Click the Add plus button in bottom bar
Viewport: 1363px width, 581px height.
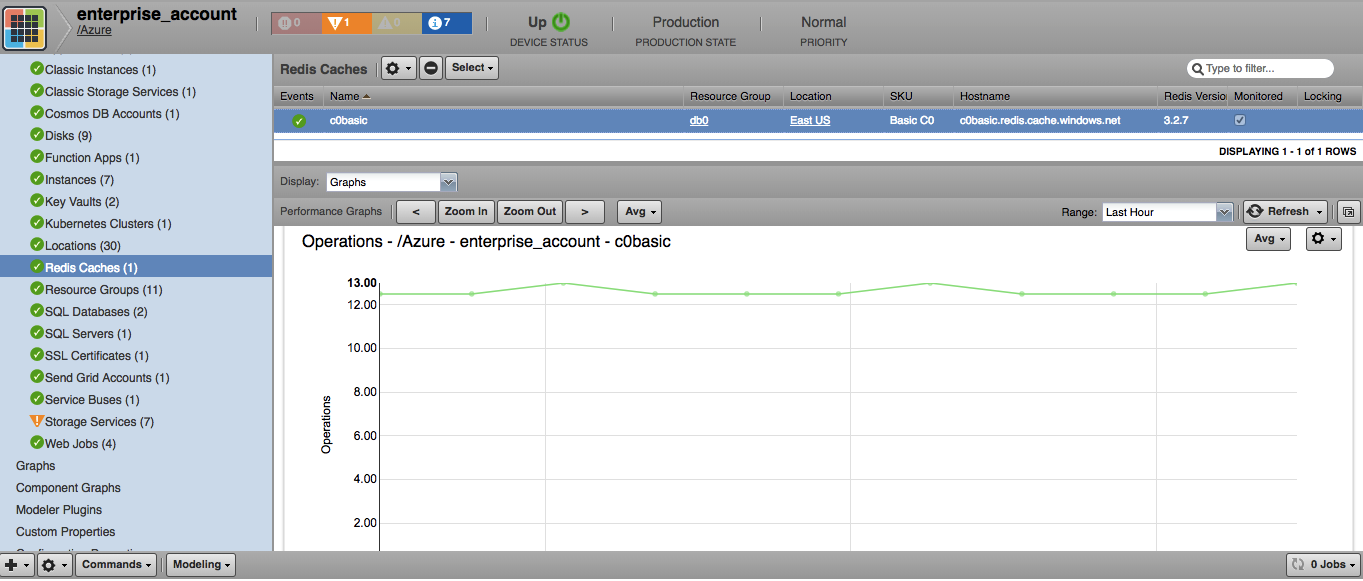click(x=17, y=565)
